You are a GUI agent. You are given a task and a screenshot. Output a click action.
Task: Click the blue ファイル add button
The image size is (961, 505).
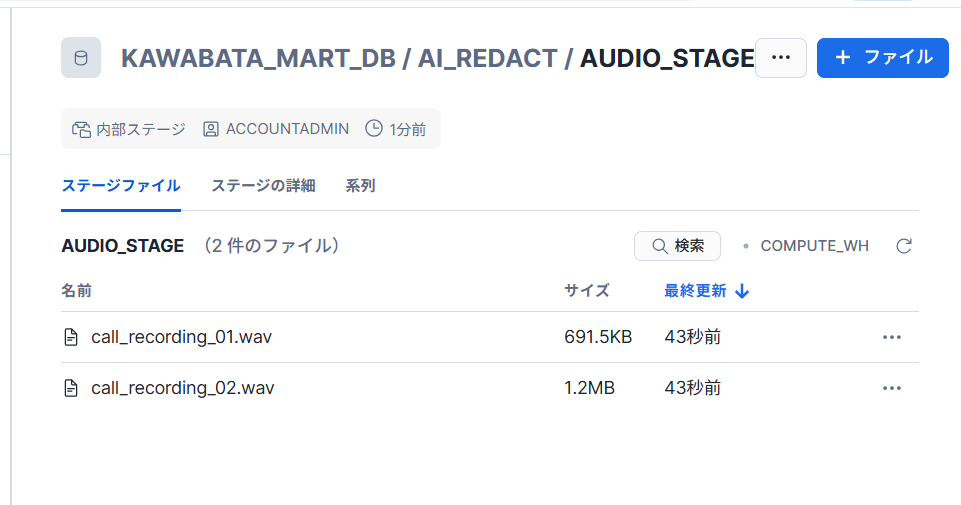882,58
